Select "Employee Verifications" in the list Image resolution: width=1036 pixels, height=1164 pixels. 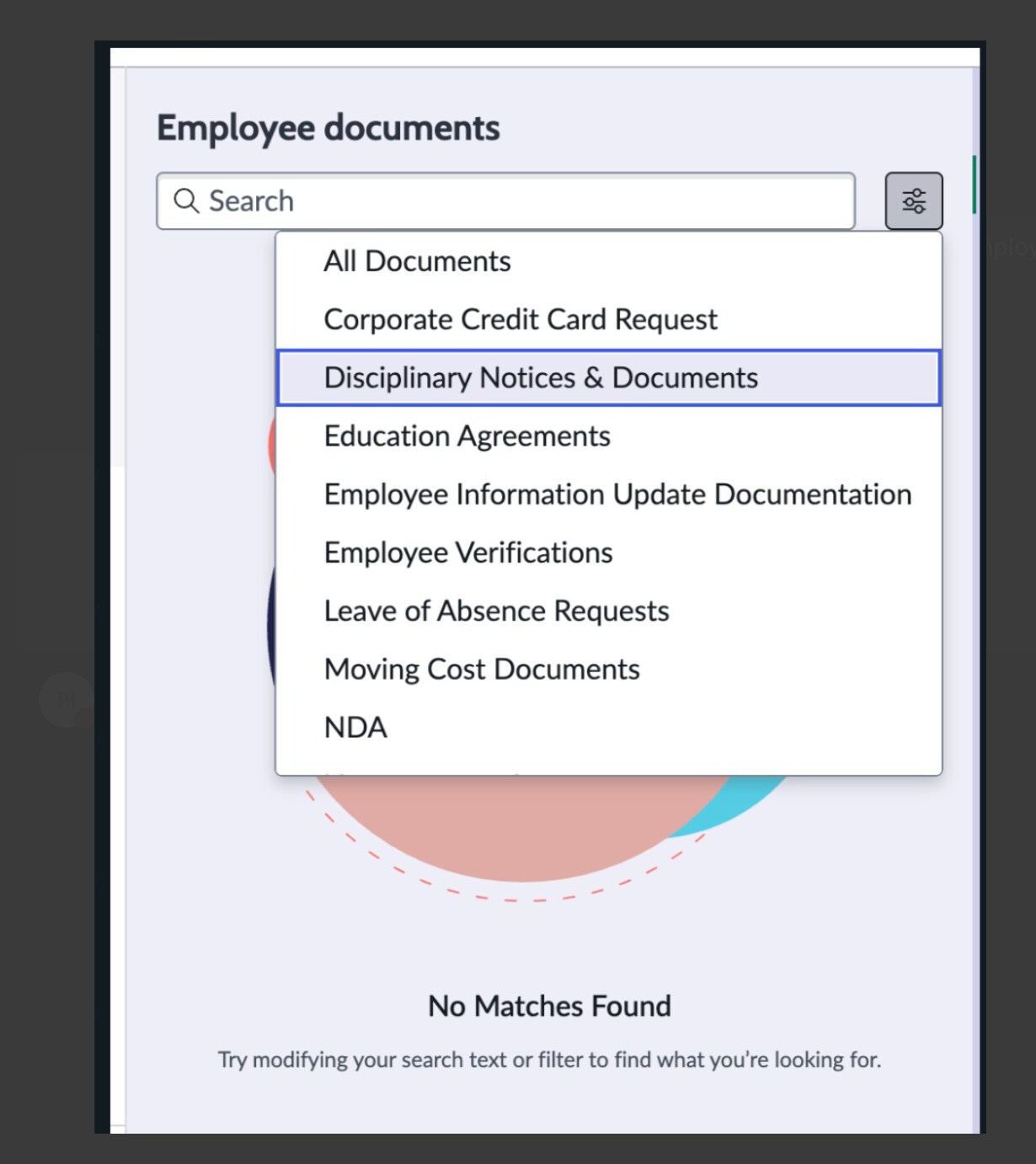point(468,553)
